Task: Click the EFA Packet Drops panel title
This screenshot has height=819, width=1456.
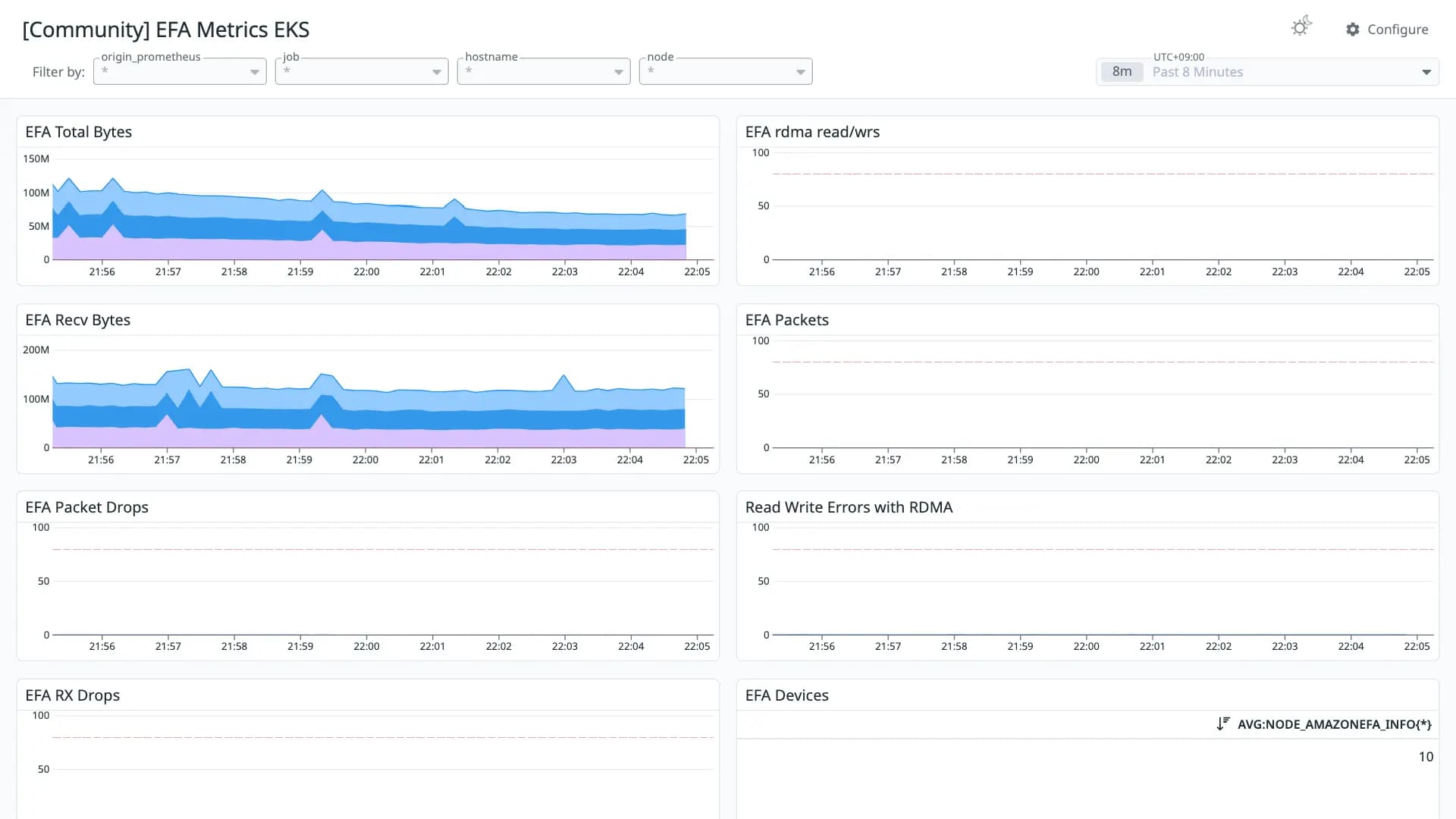Action: coord(87,507)
